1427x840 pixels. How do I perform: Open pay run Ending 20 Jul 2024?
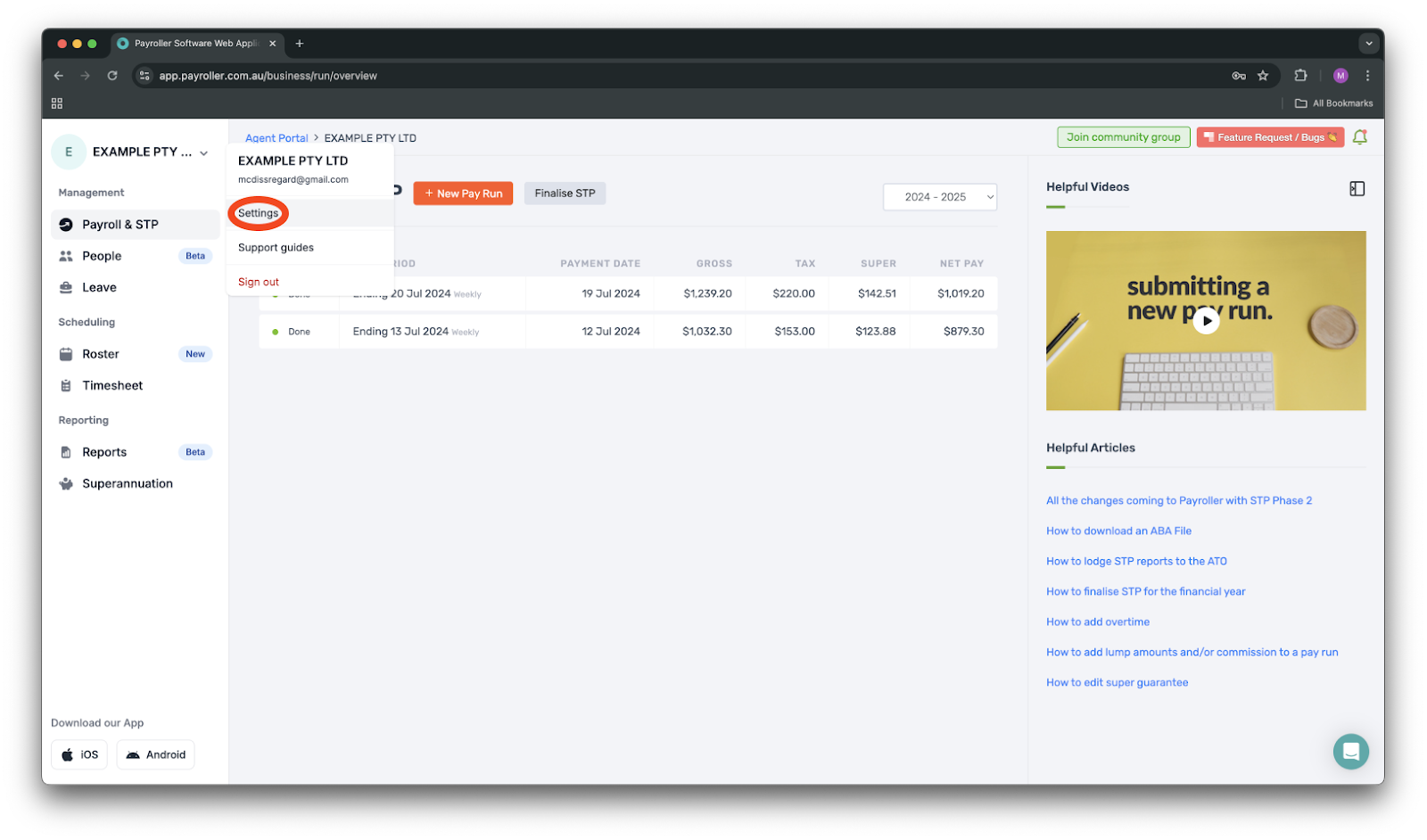(628, 293)
